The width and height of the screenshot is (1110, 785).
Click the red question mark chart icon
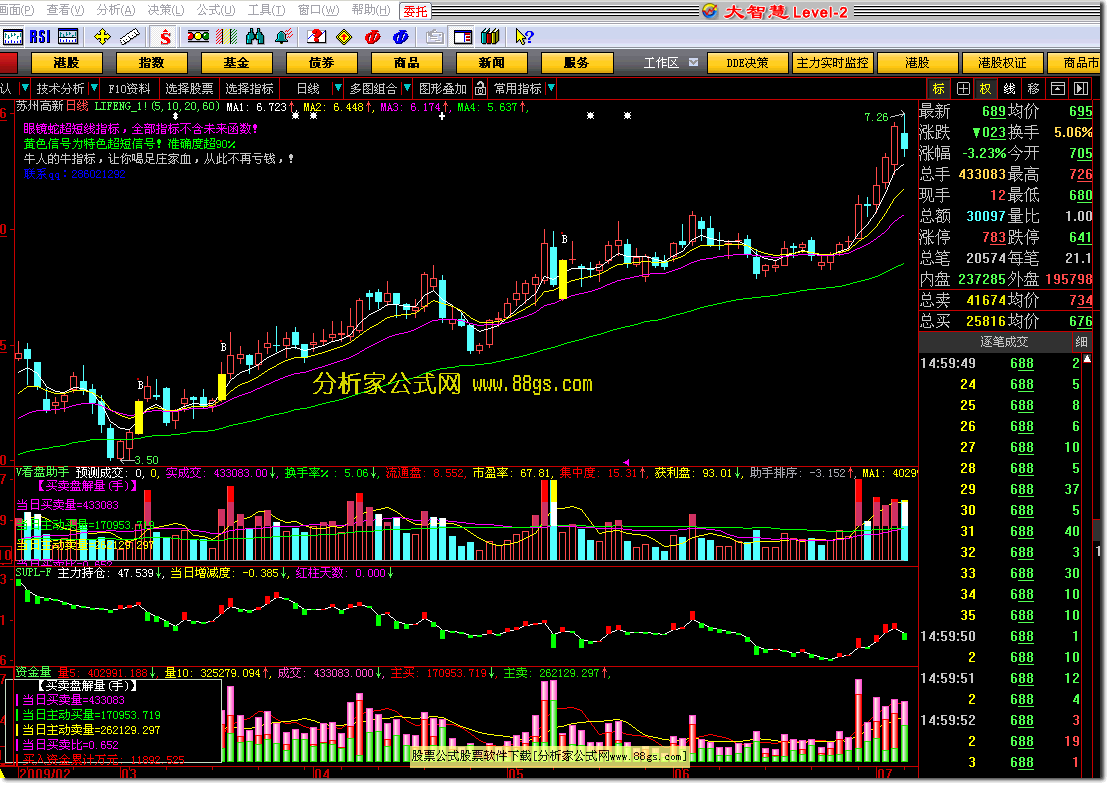pos(316,37)
